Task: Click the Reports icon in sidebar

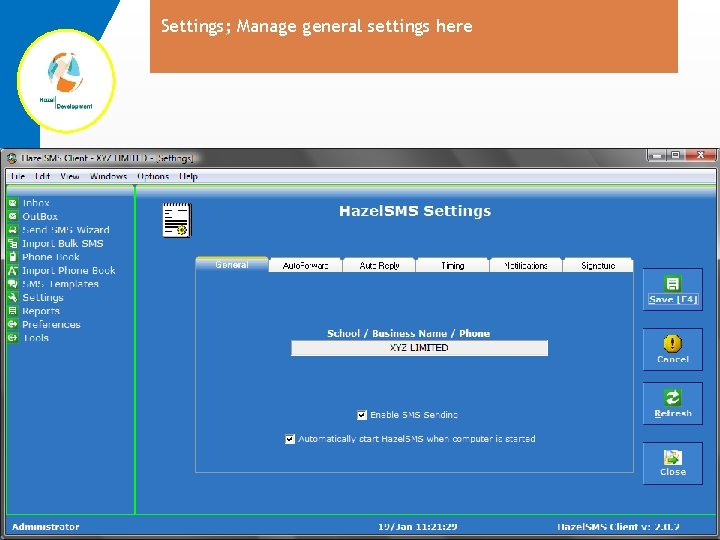Action: 13,311
